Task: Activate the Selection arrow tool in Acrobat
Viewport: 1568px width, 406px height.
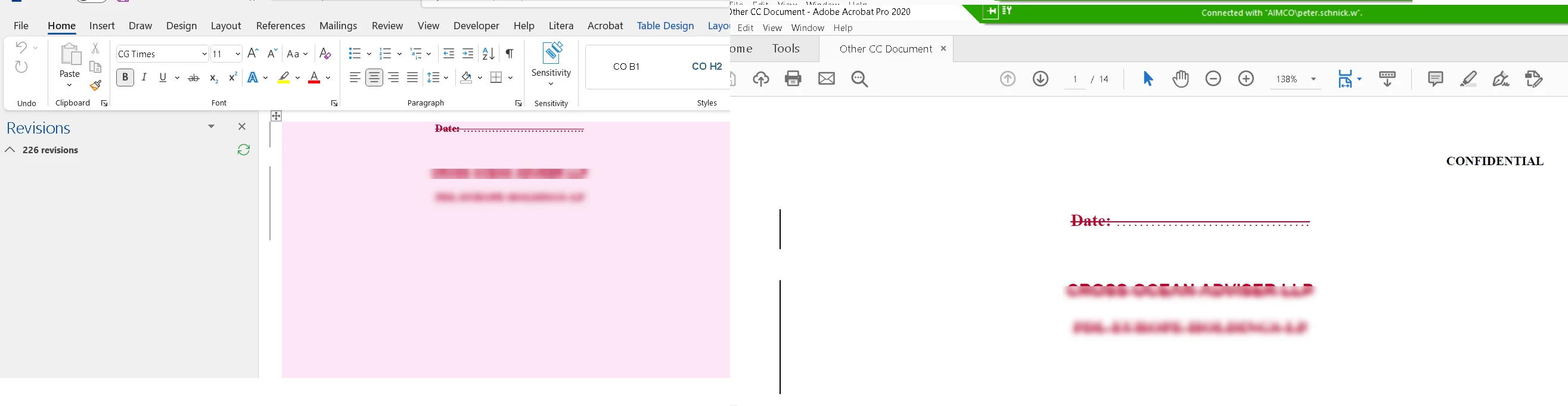Action: (1148, 79)
